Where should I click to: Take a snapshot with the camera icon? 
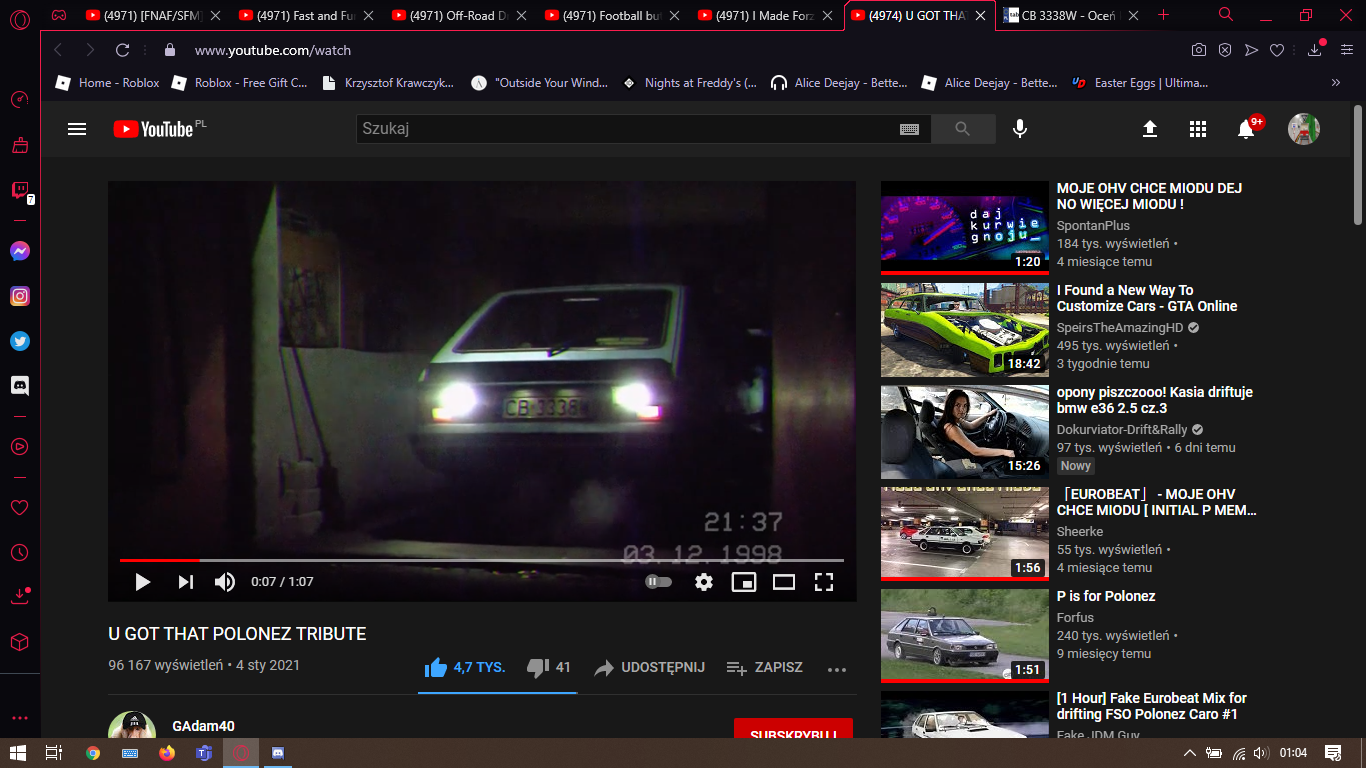tap(1199, 50)
